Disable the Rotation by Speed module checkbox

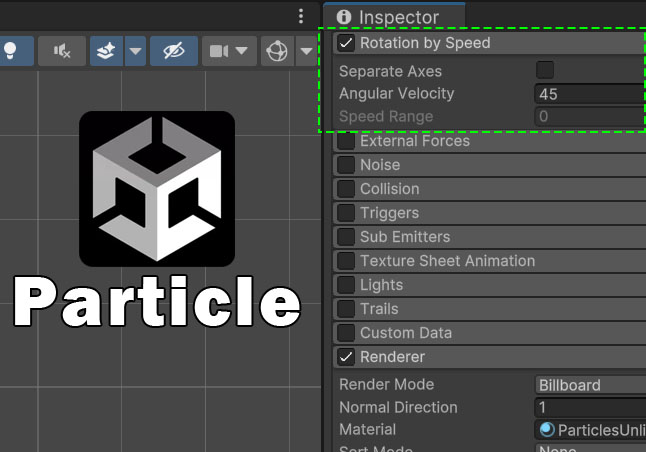345,43
